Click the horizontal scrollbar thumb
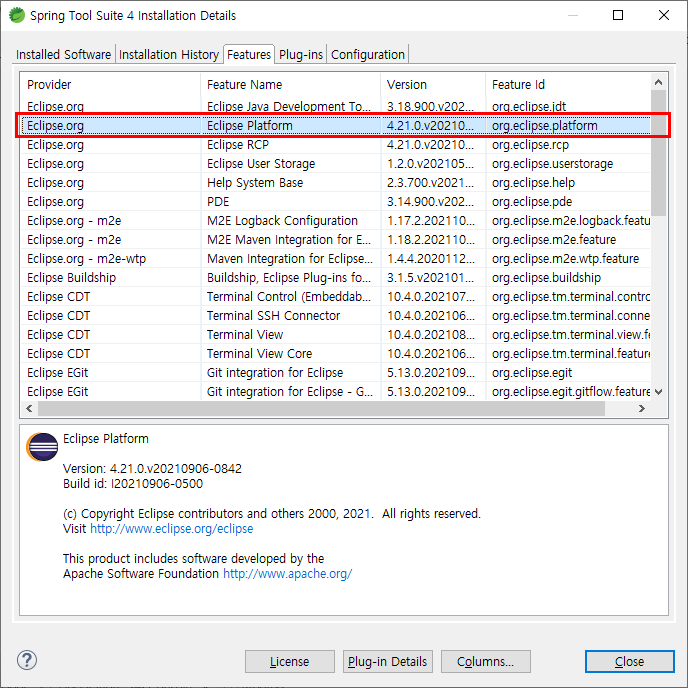Image resolution: width=688 pixels, height=688 pixels. tap(321, 408)
